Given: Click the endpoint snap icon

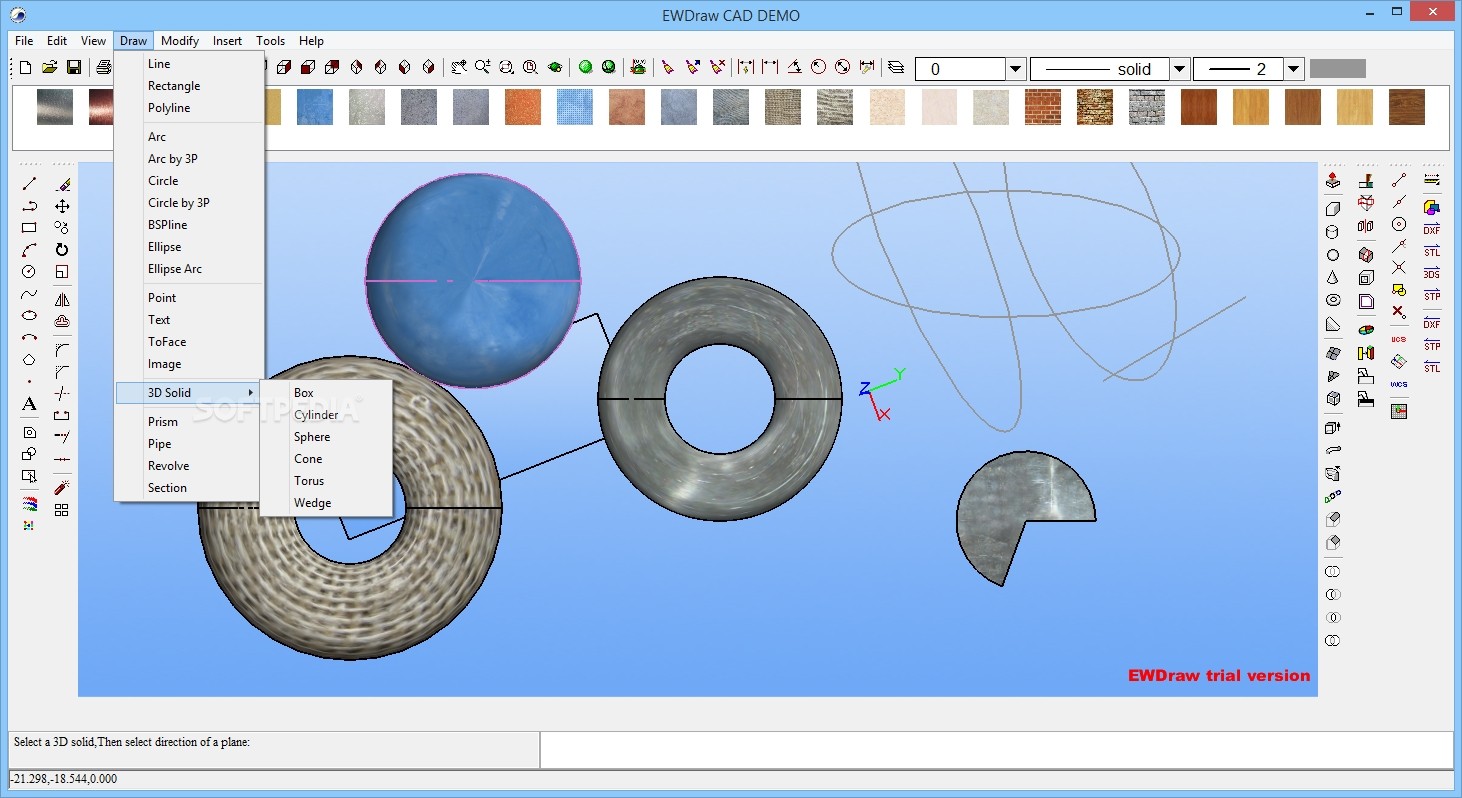Looking at the screenshot, I should pos(1399,180).
